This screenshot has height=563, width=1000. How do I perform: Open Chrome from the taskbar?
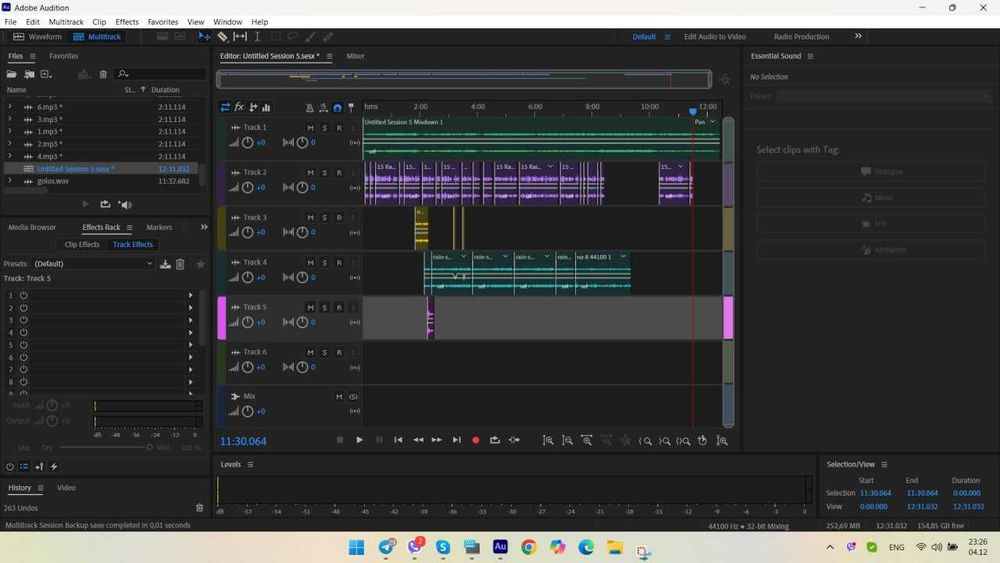coord(529,547)
